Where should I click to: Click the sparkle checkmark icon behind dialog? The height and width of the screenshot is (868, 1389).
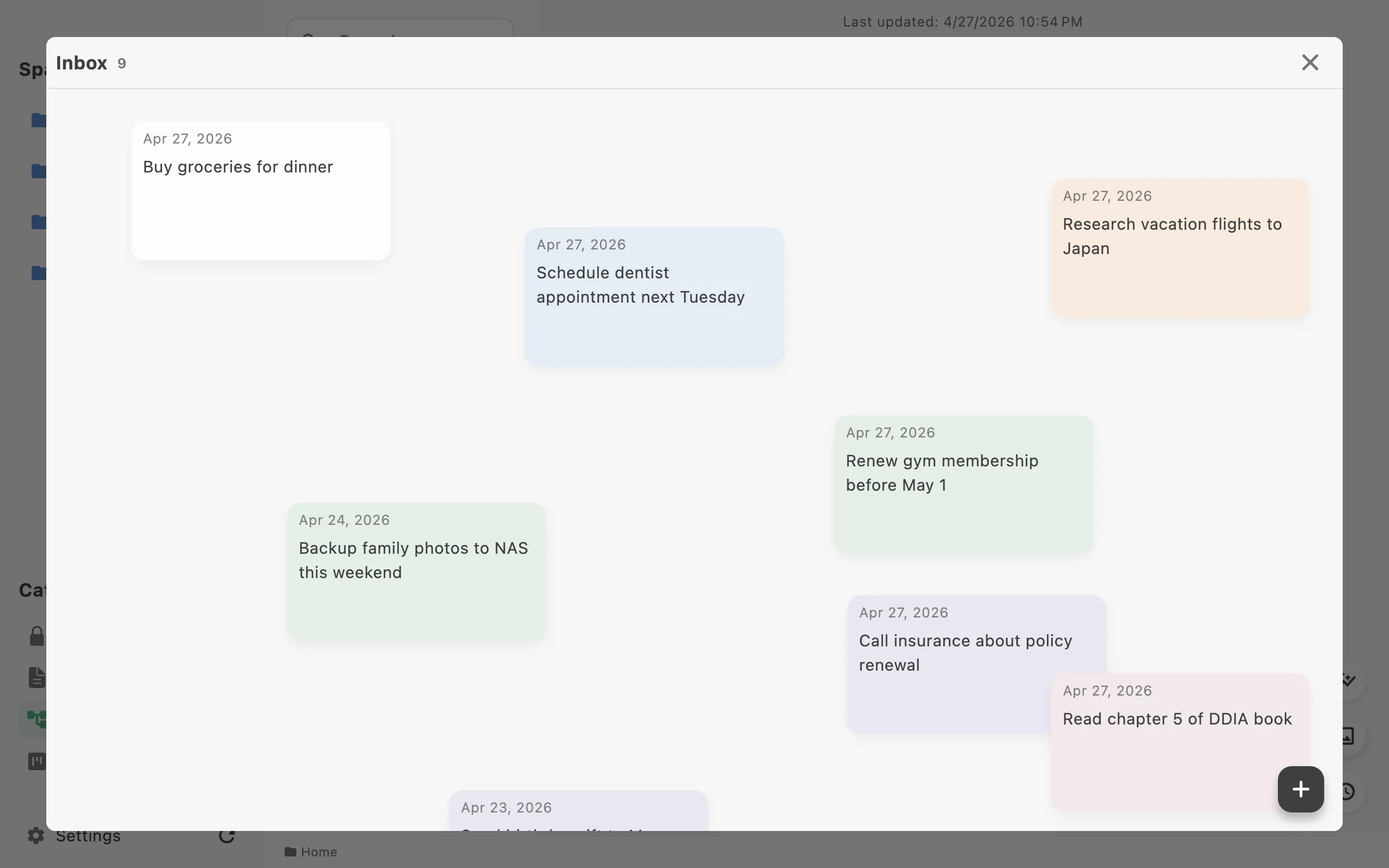coord(1349,680)
